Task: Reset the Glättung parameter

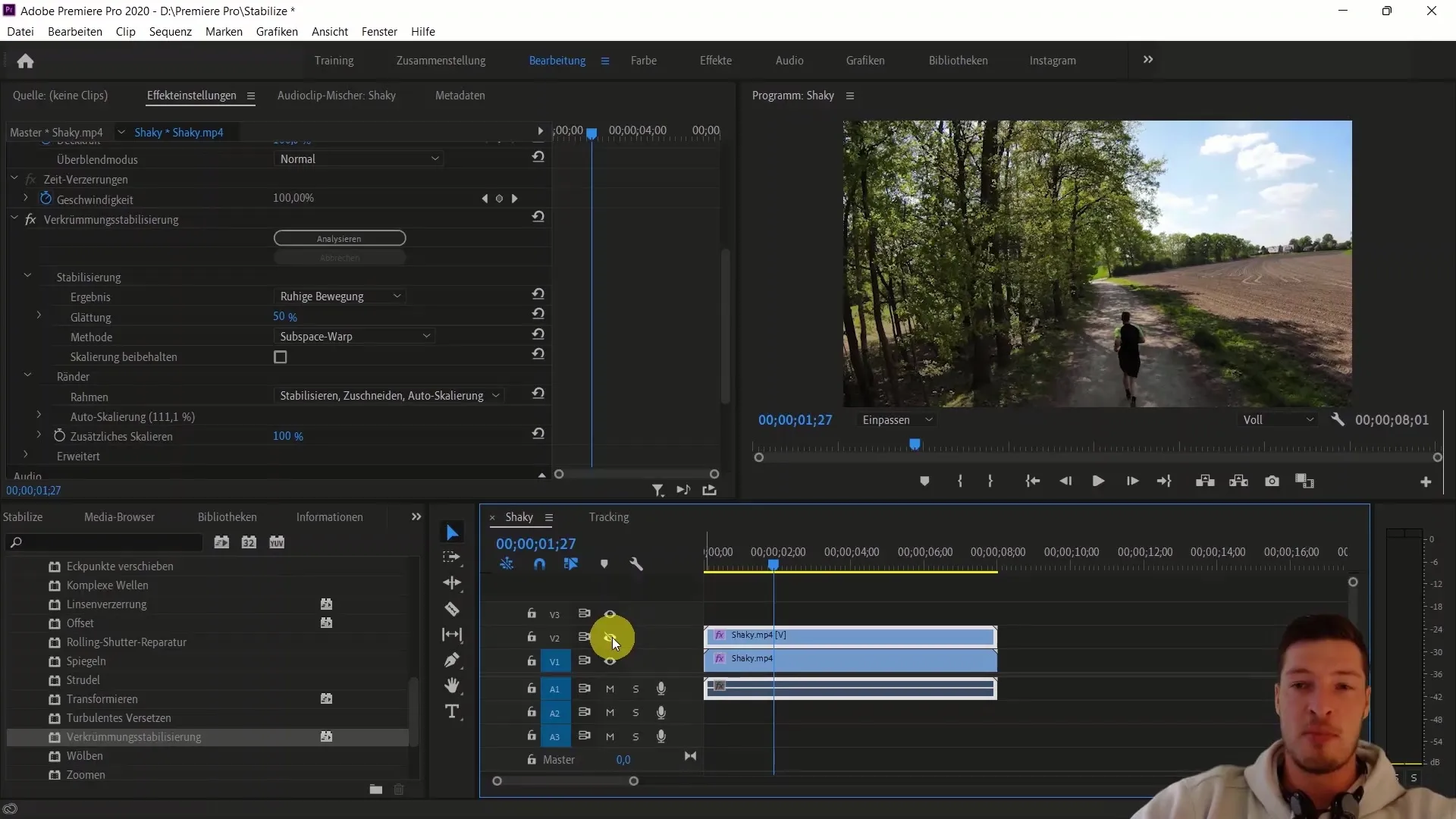Action: (x=538, y=313)
